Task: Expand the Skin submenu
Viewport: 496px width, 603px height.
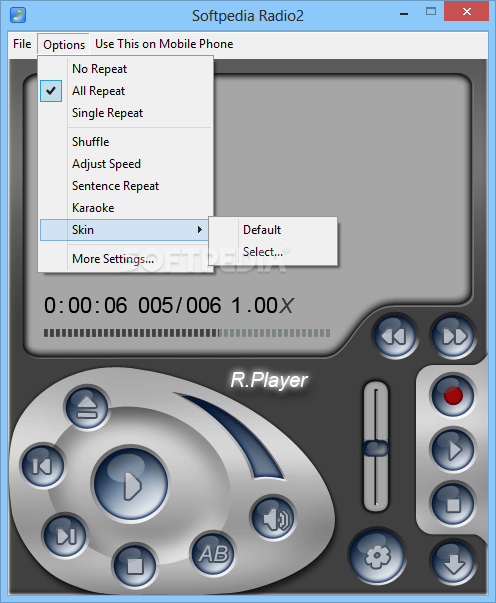Action: (x=124, y=230)
